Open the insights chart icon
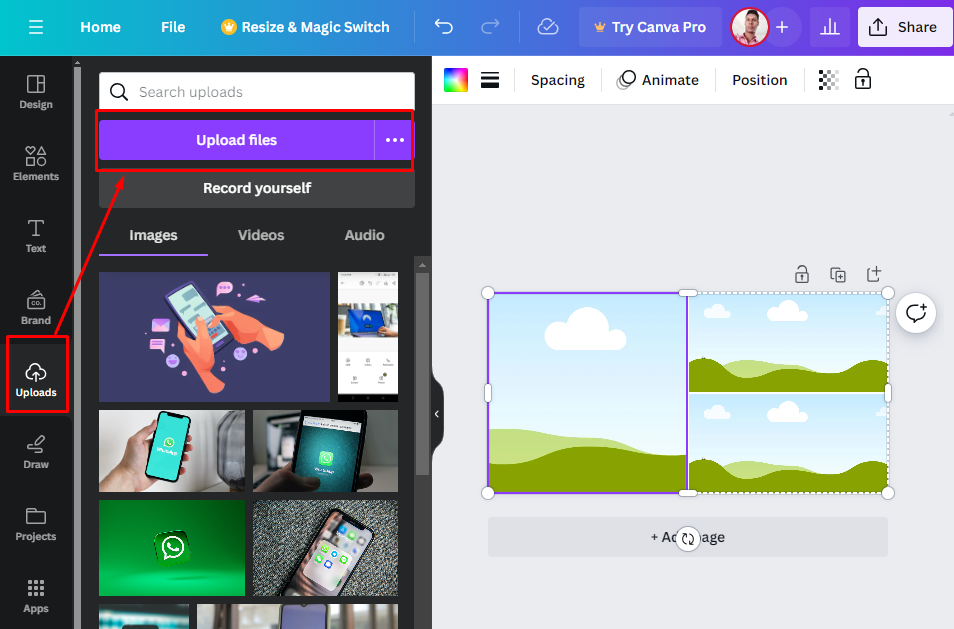 [x=829, y=27]
